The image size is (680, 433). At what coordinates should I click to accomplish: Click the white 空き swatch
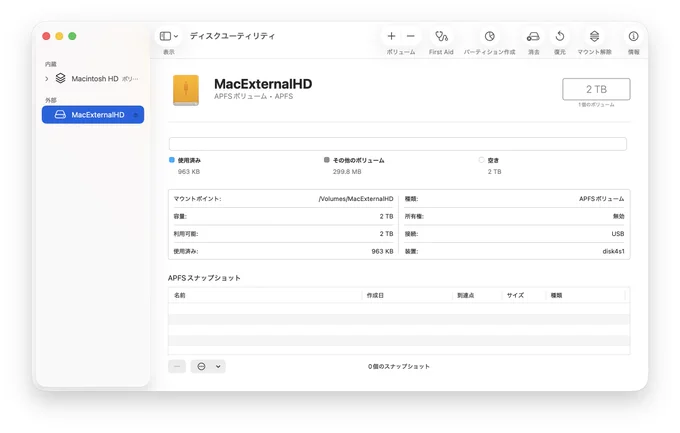pos(481,160)
